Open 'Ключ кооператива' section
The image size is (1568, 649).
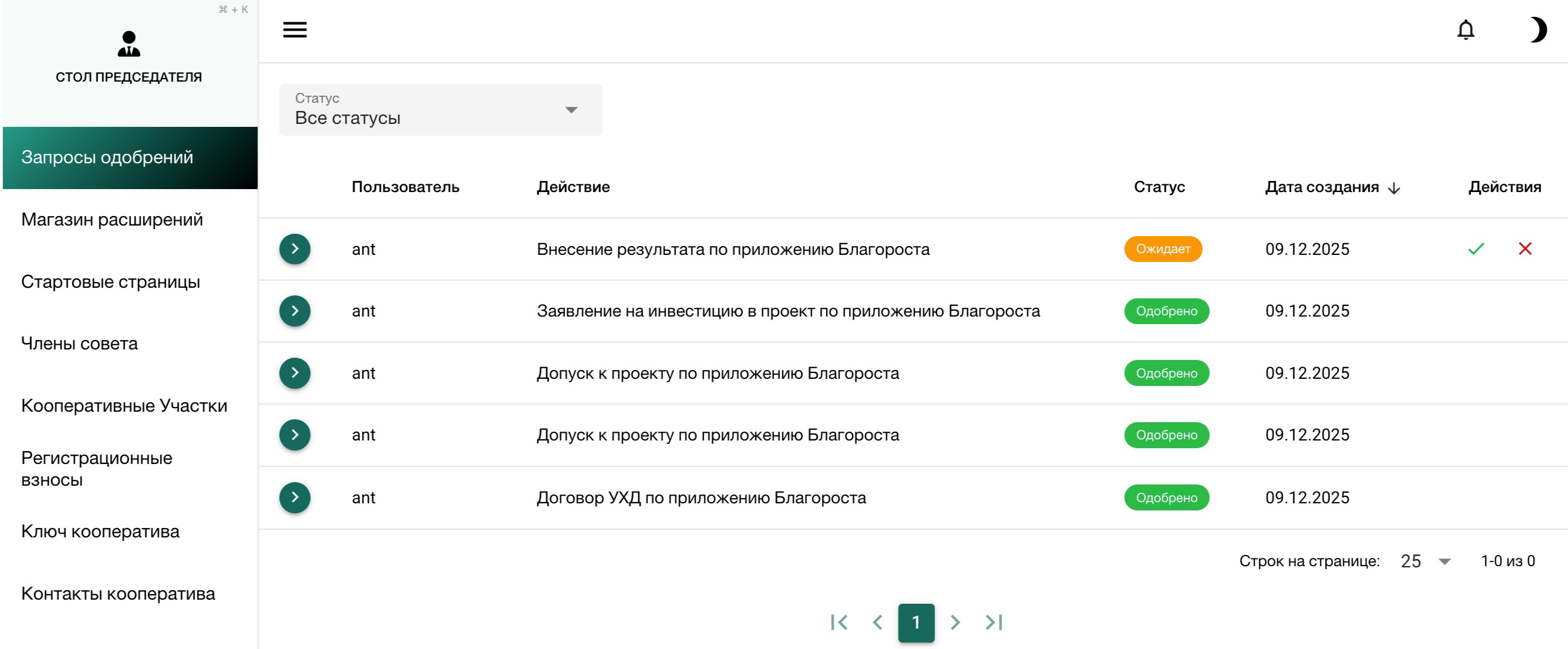100,531
